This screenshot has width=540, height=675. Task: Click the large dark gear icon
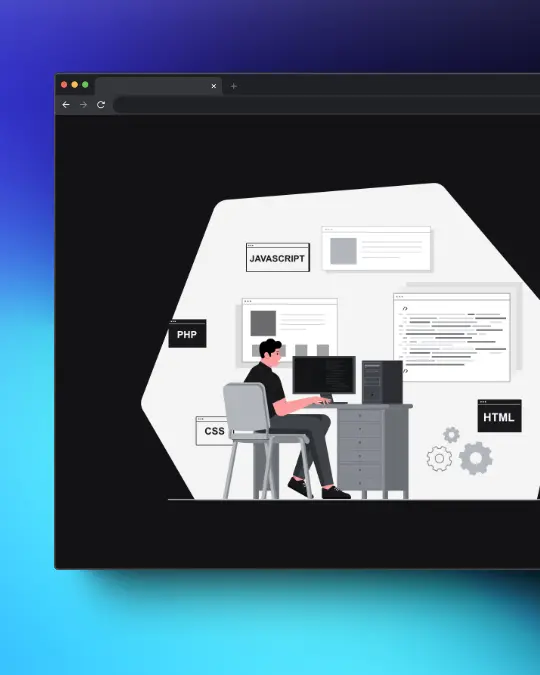tap(476, 458)
